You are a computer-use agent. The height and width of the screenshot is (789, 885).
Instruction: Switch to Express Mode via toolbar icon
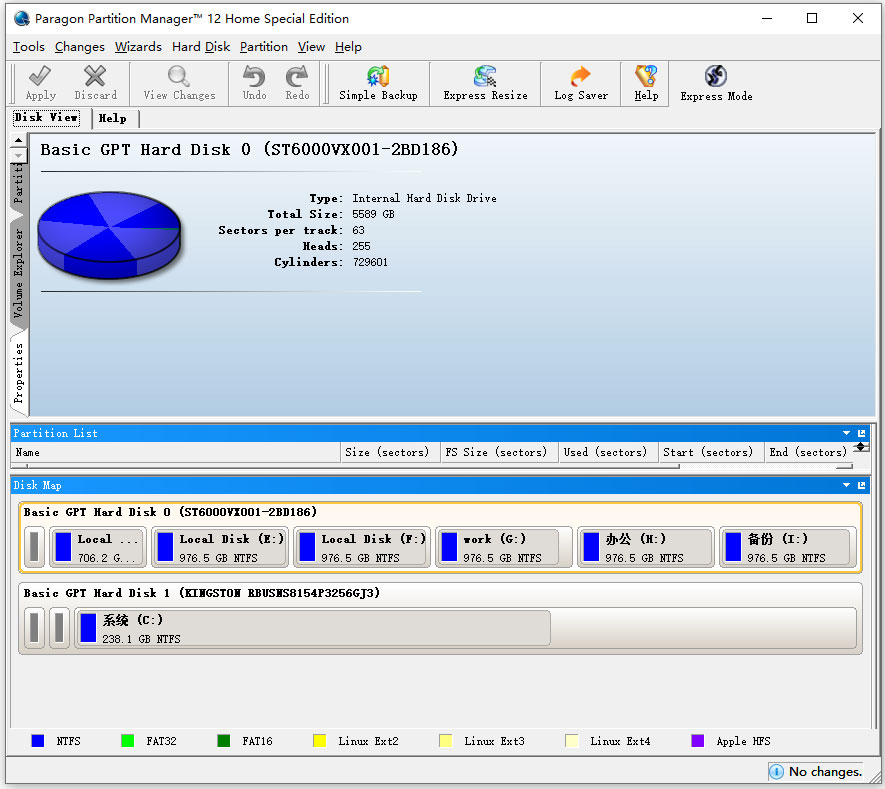click(715, 83)
